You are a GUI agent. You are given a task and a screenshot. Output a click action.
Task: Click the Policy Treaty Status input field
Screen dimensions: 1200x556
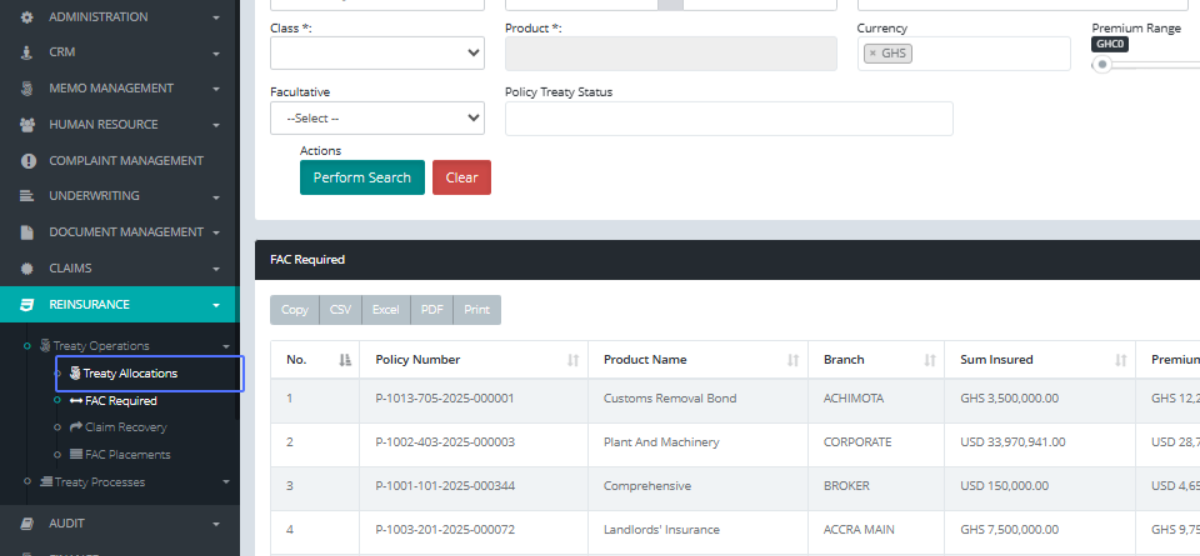728,118
